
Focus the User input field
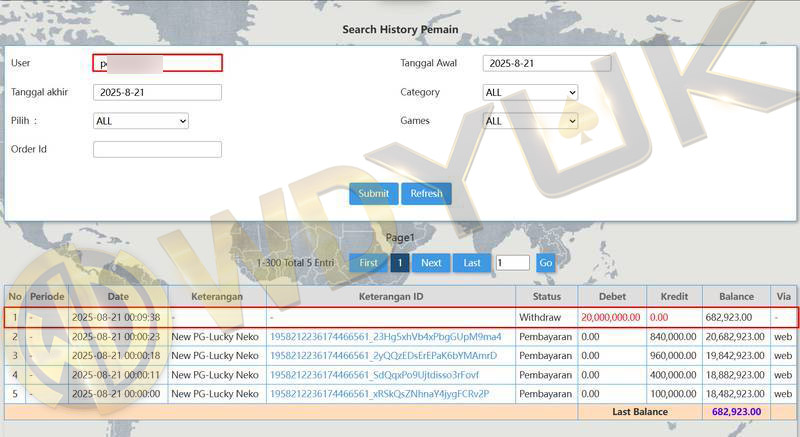[x=158, y=63]
